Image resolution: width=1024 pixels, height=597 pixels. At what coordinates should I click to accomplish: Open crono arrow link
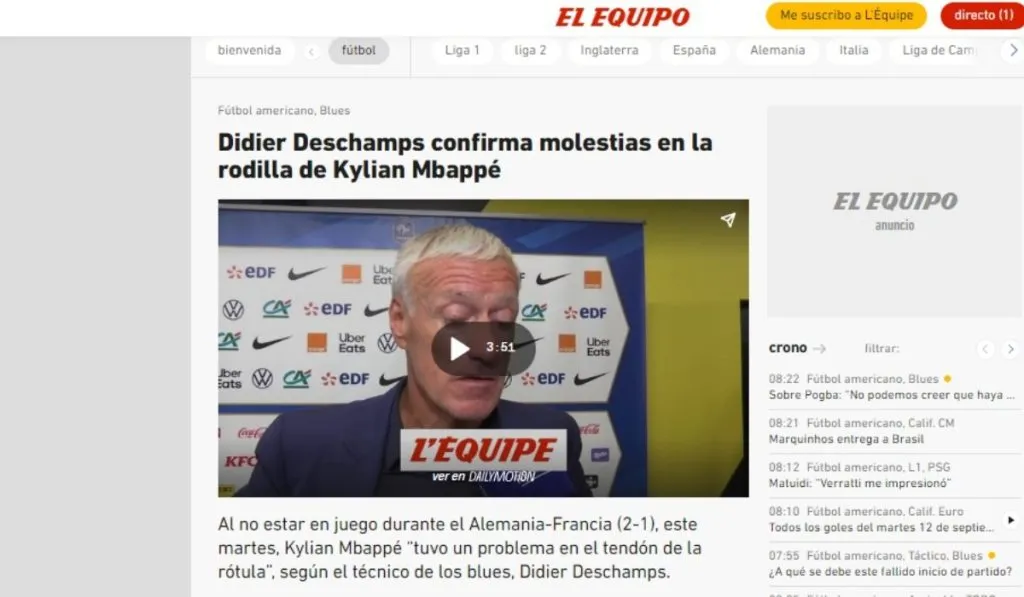[x=820, y=349]
